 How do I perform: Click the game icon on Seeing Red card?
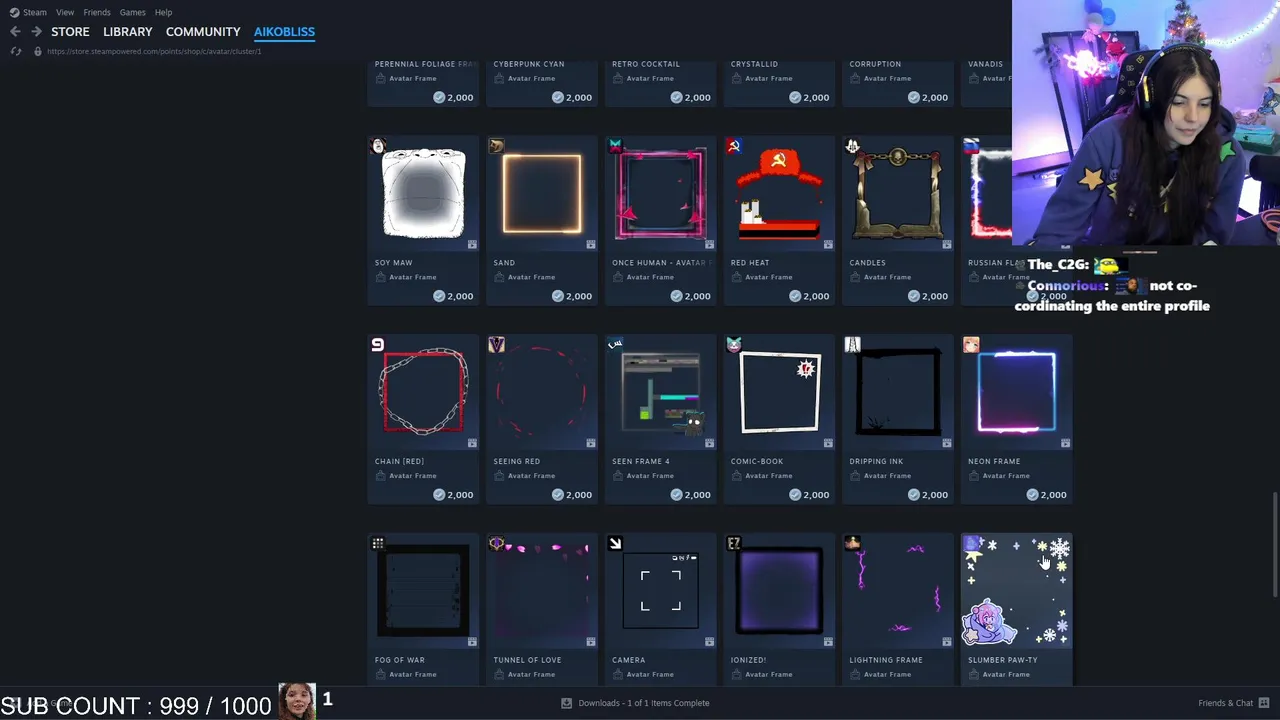[496, 345]
